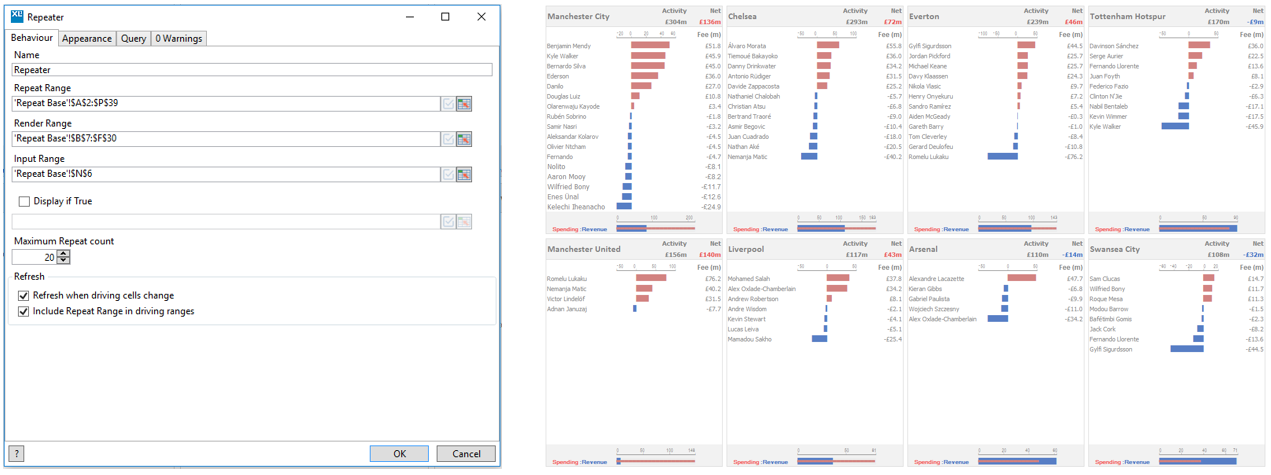Close the Repeater dialog window
This screenshot has width=1271, height=475.
tap(481, 17)
